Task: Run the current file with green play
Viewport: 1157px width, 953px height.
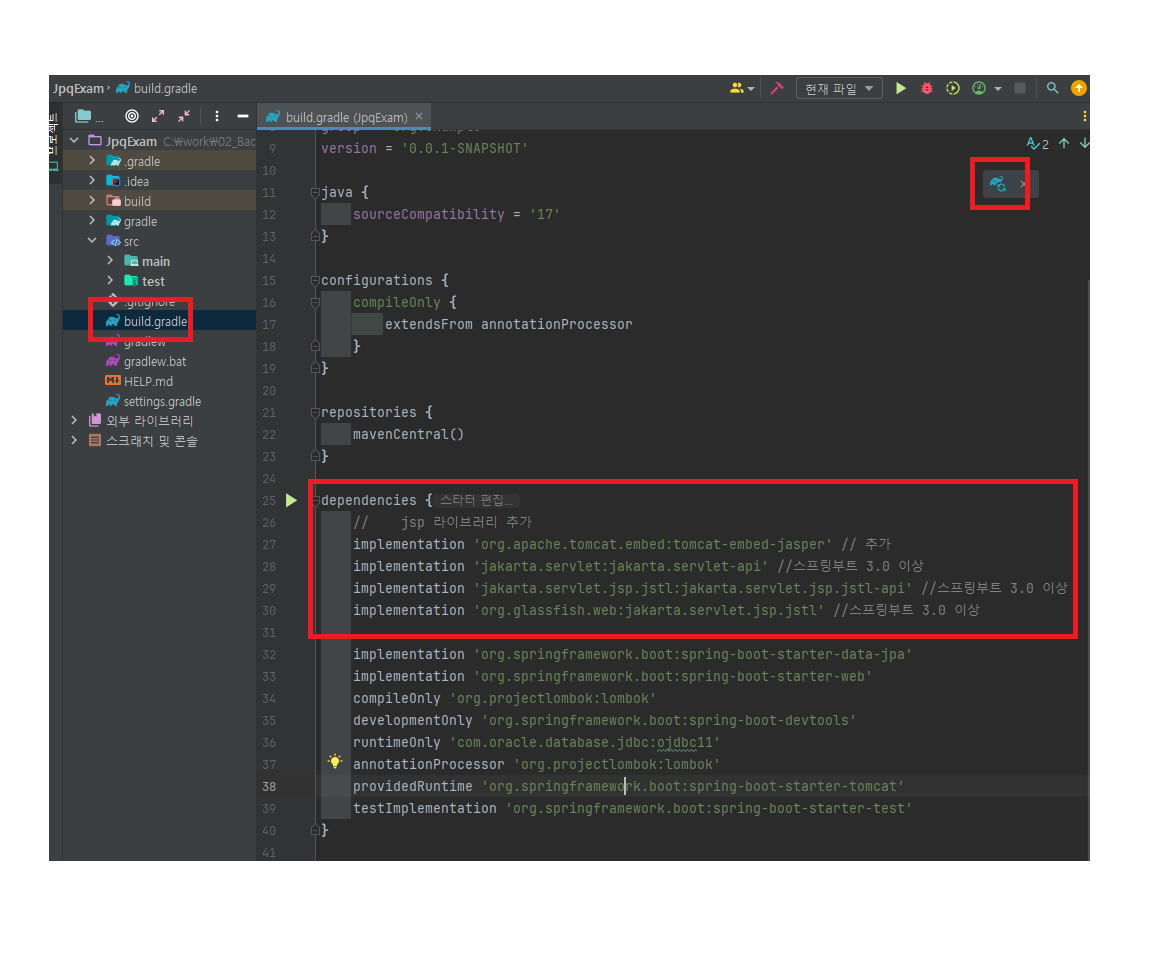Action: pos(900,89)
